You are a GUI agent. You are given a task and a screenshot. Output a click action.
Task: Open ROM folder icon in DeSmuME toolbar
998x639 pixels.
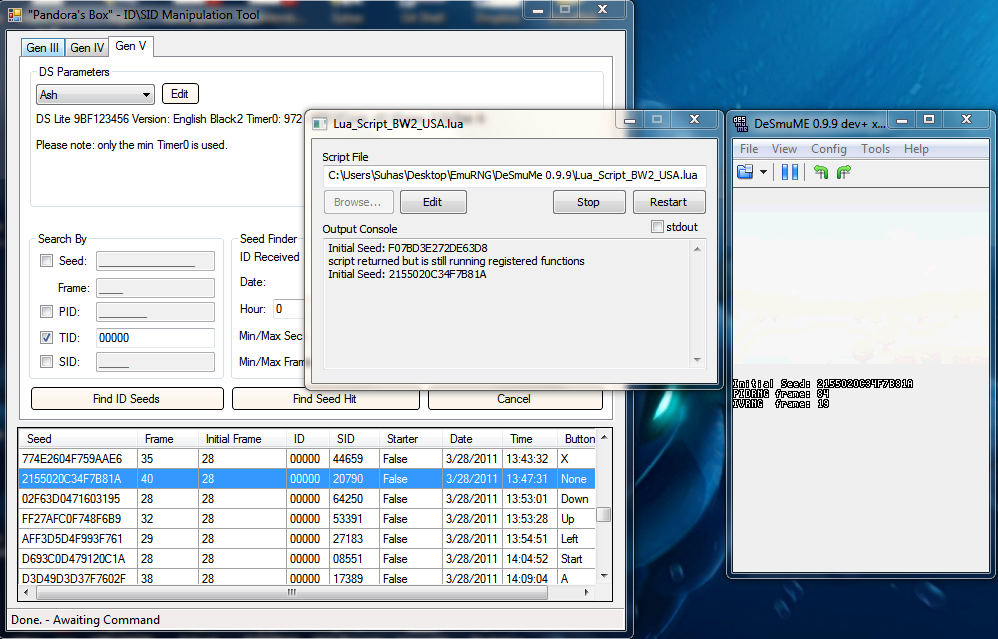coord(745,172)
